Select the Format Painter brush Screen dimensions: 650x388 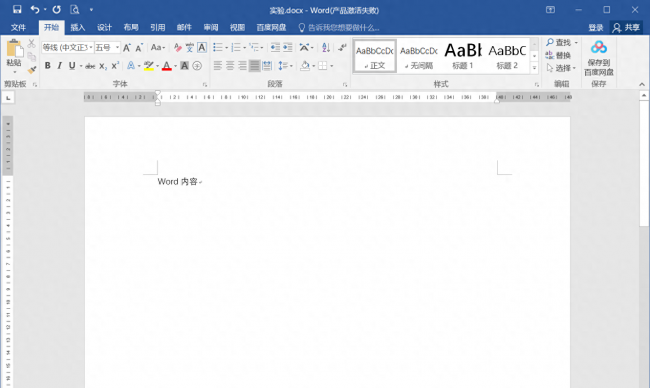32,70
